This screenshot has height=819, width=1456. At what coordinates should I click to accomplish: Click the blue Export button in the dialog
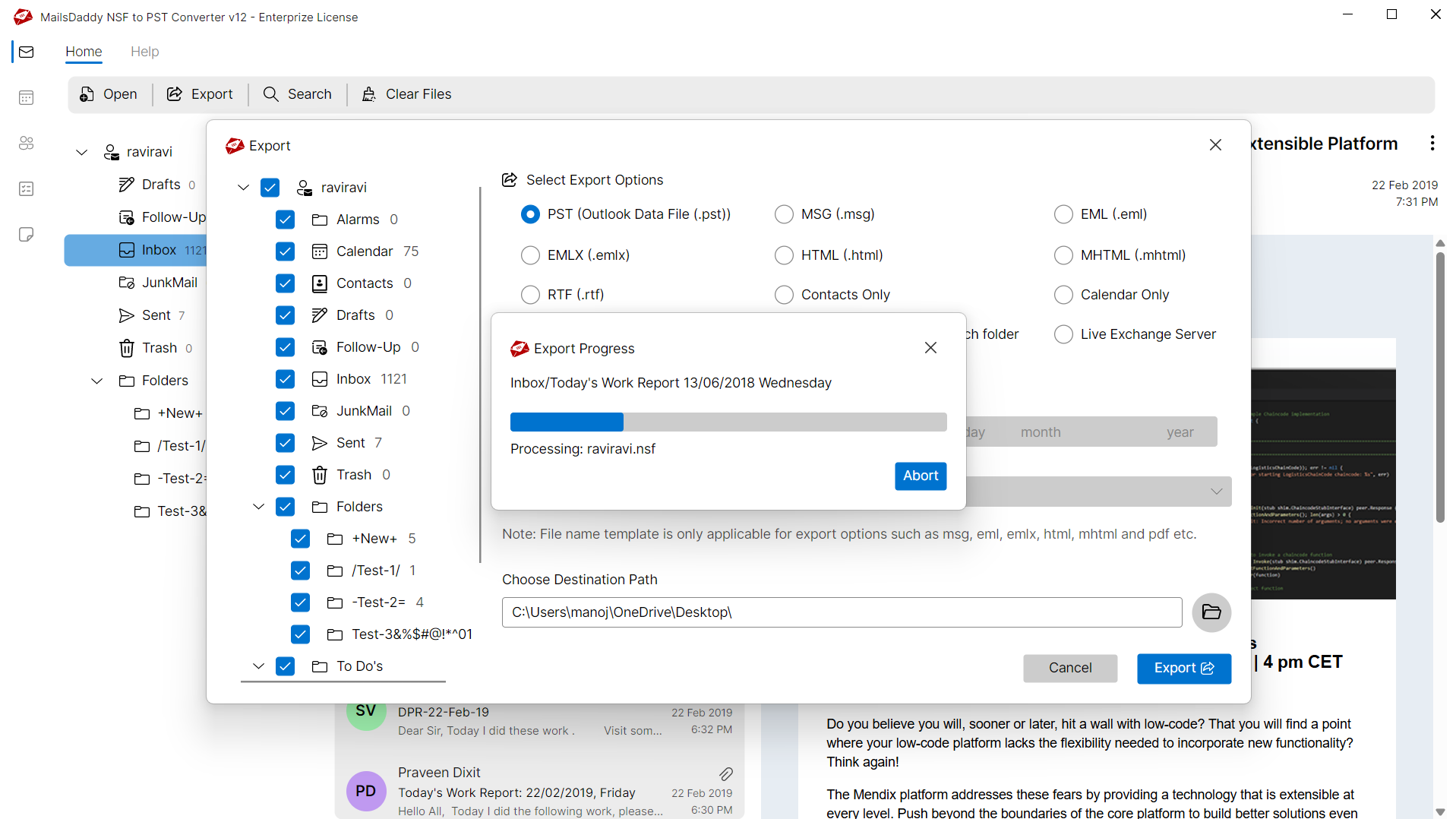(1183, 668)
